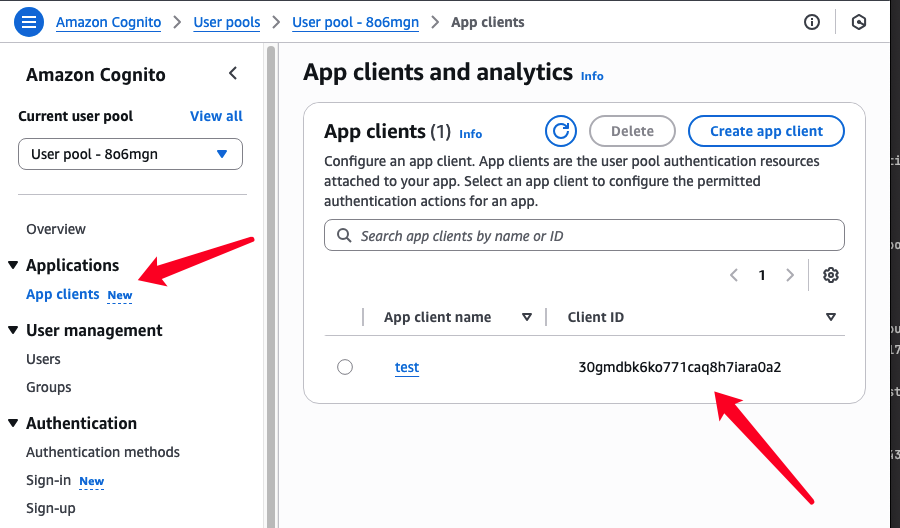Image resolution: width=900 pixels, height=528 pixels.
Task: Click the Authentication section heading
Action: tap(82, 423)
